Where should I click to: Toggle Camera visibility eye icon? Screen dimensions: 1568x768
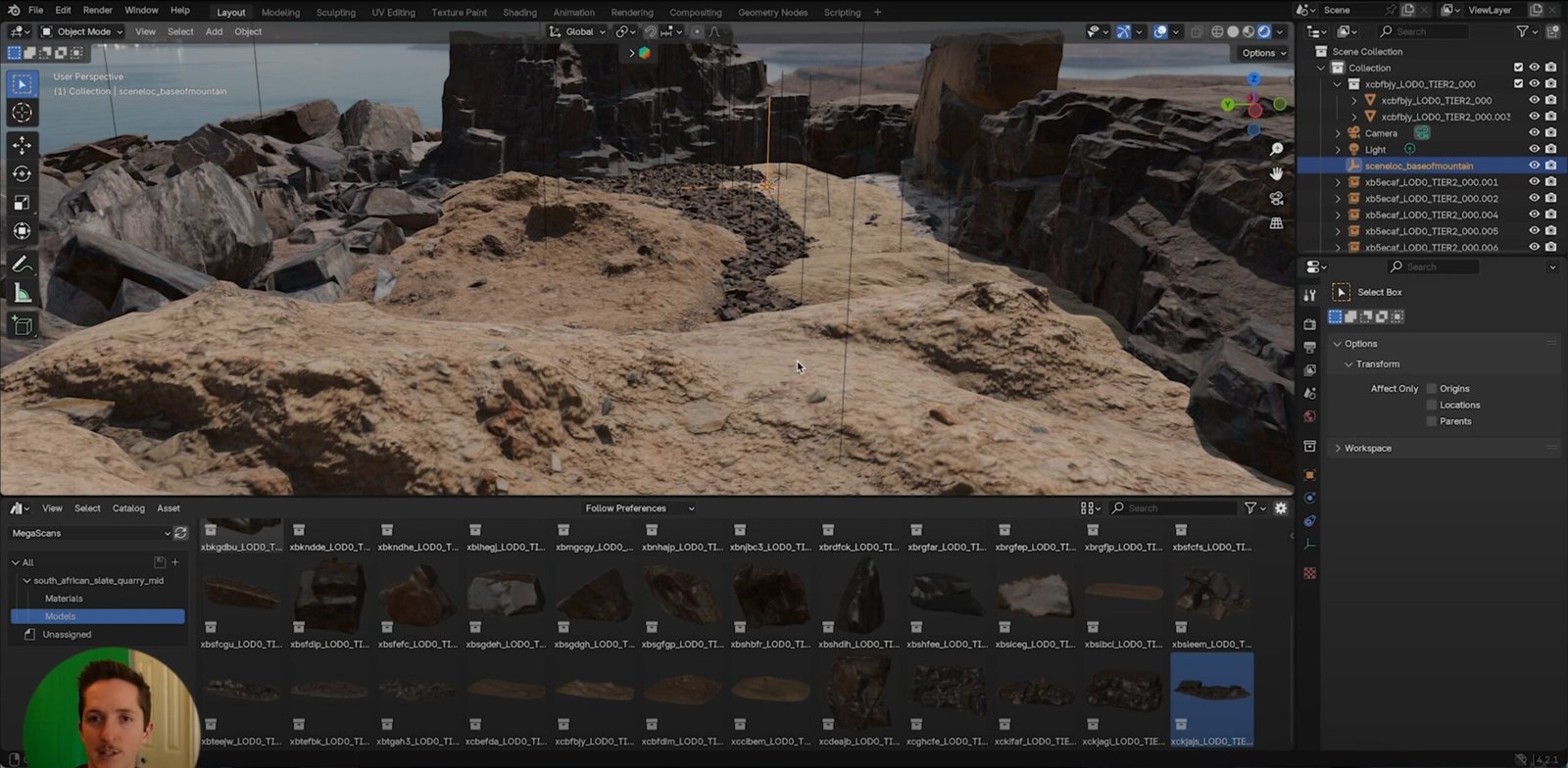tap(1535, 133)
